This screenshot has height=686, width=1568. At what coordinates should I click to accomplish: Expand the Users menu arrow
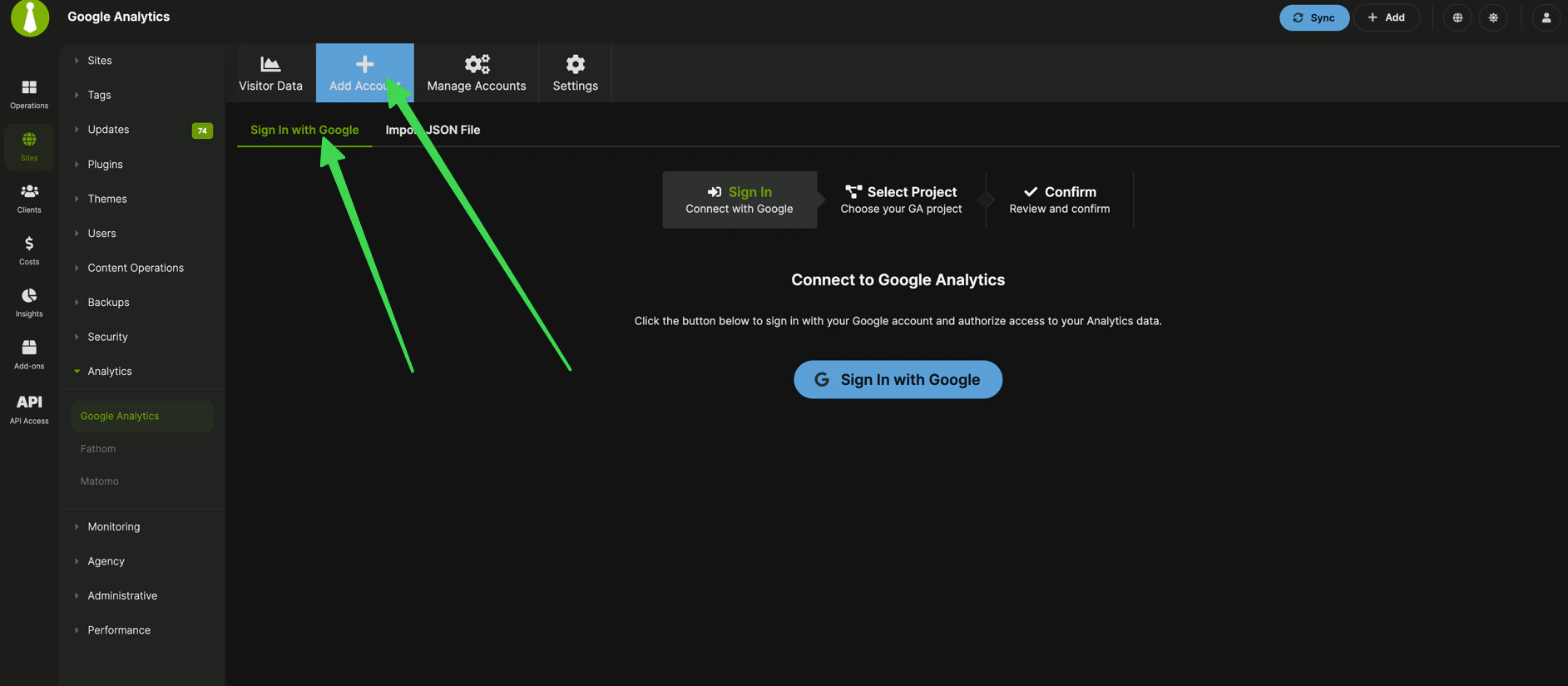tap(77, 234)
